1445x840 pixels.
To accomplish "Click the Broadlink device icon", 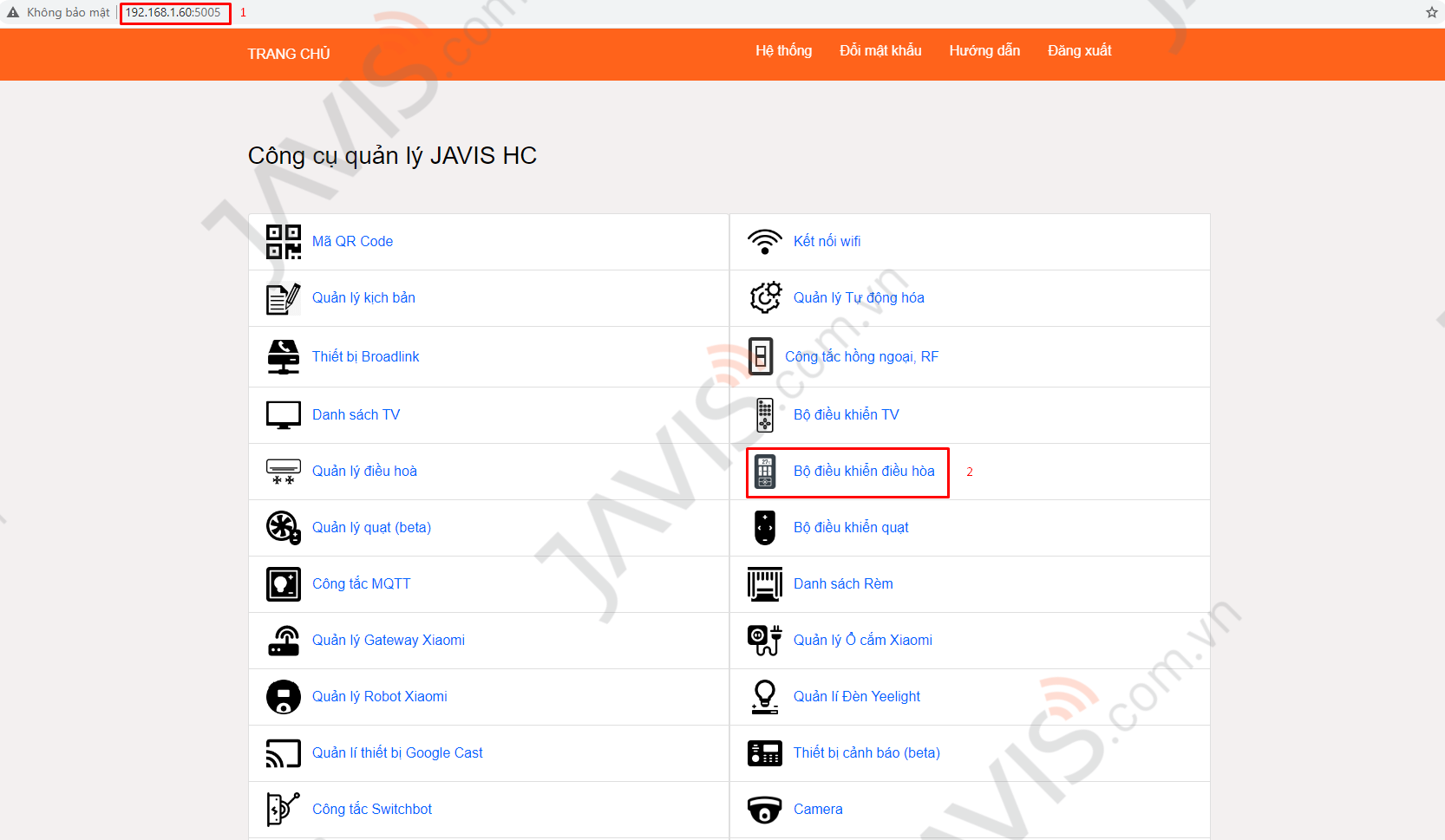I will pos(284,356).
